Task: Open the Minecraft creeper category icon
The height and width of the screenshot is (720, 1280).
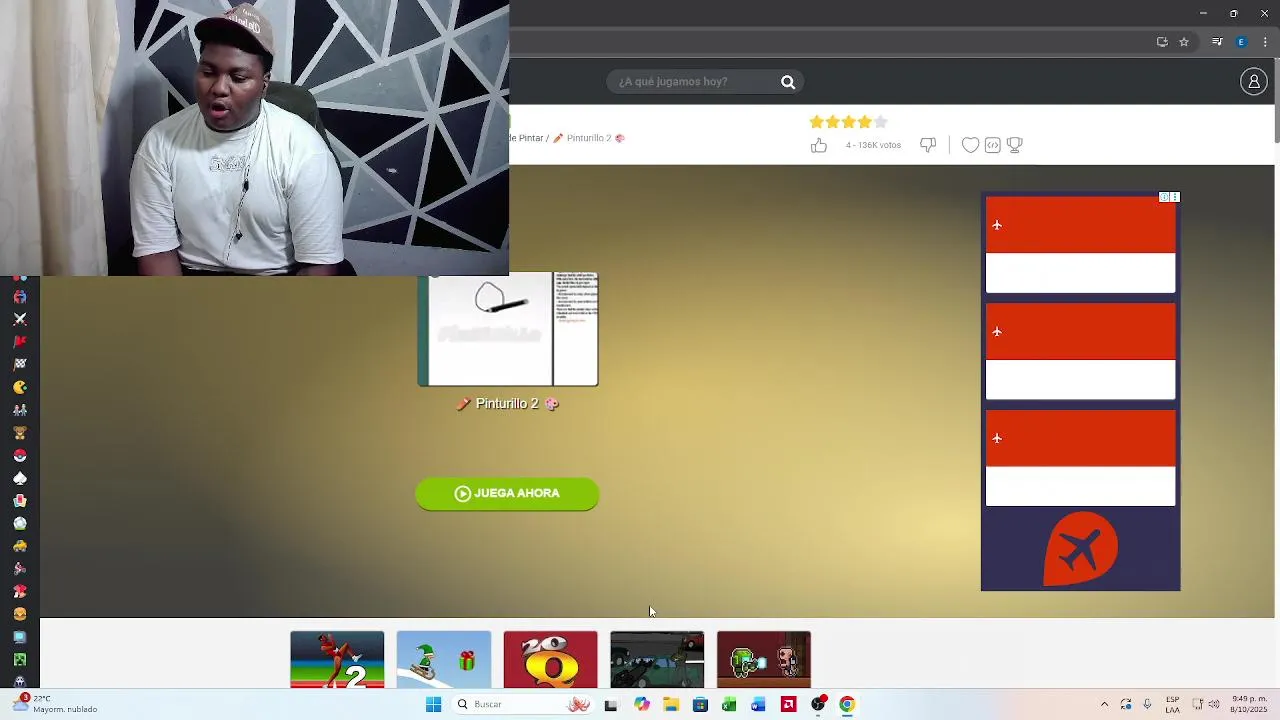Action: tap(20, 660)
